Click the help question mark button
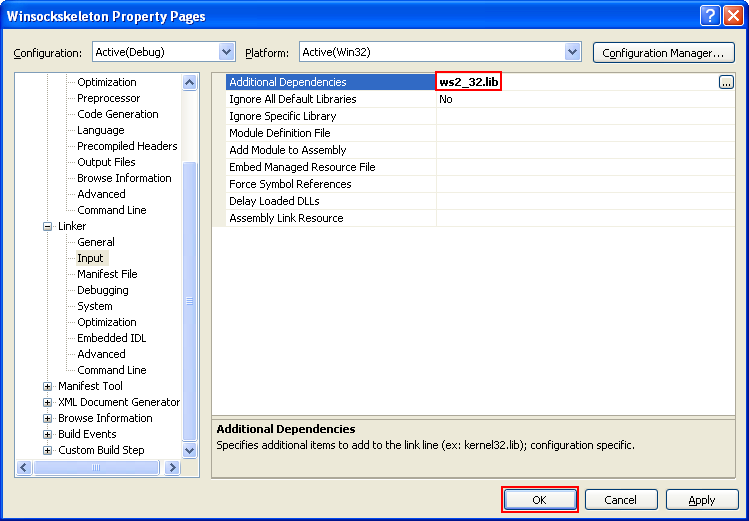 click(710, 16)
